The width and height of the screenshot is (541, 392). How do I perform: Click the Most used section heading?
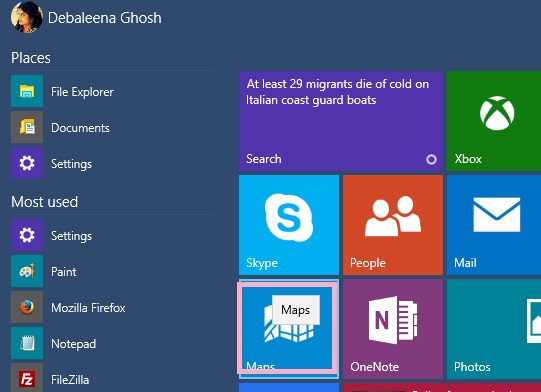45,202
